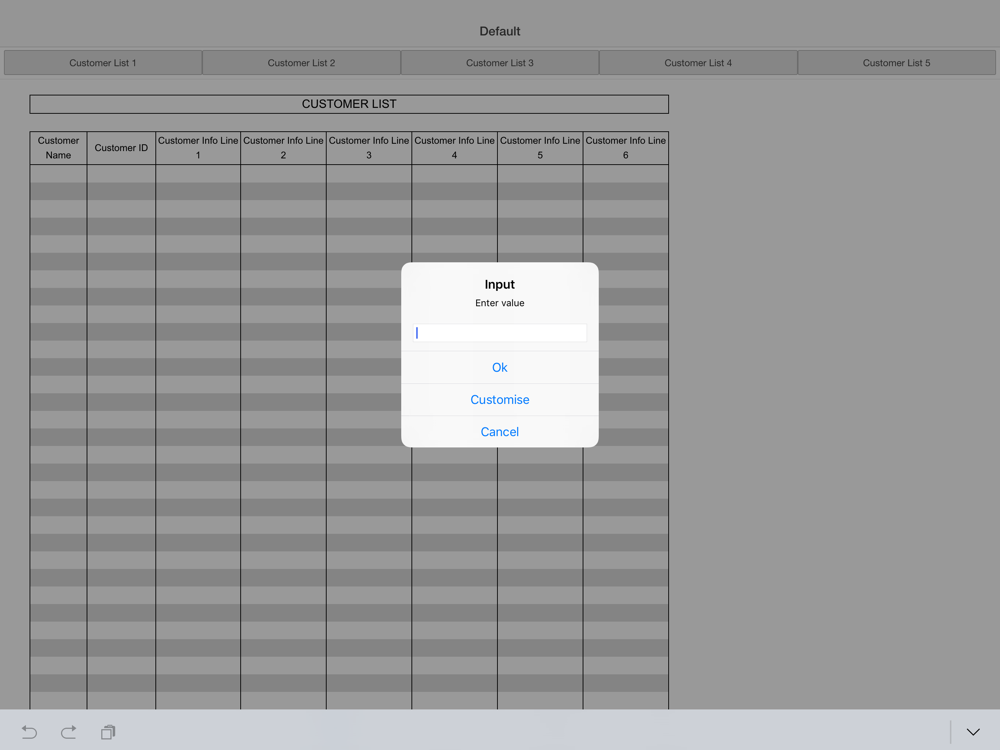Confirm the input with Ok
The height and width of the screenshot is (750, 1000).
(499, 367)
